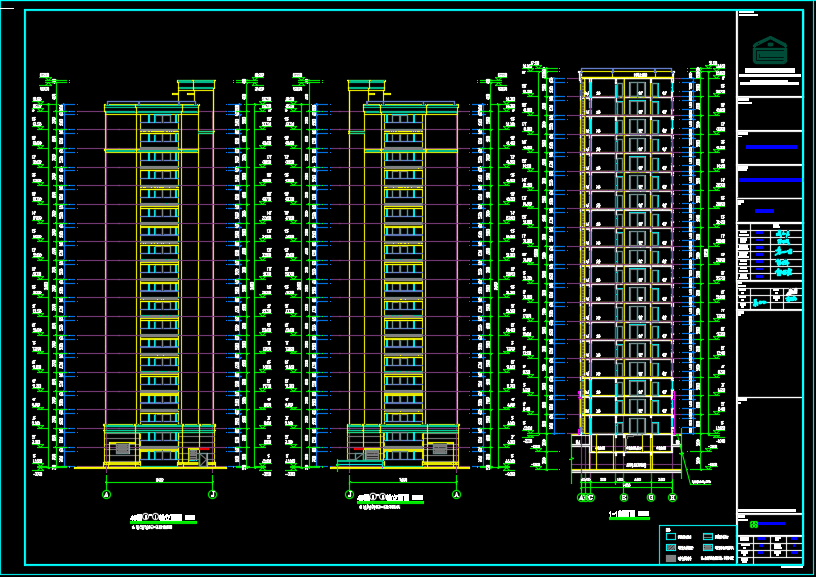Click the shortest blue bar above the signature table
The height and width of the screenshot is (577, 816).
(764, 211)
